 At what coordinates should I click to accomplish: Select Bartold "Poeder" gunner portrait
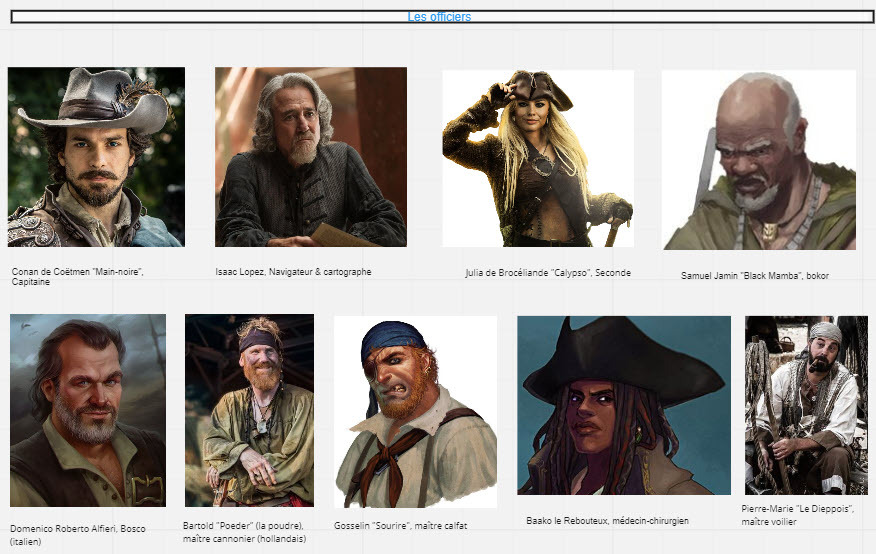pyautogui.click(x=249, y=410)
